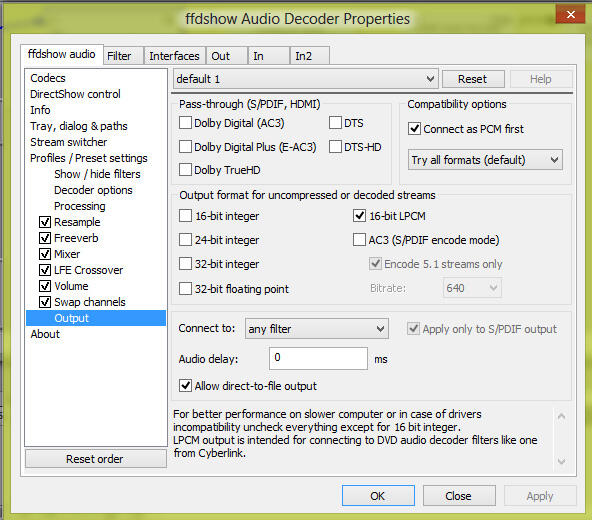This screenshot has height=520, width=592.
Task: Select DirectShow control in list
Action: point(76,94)
